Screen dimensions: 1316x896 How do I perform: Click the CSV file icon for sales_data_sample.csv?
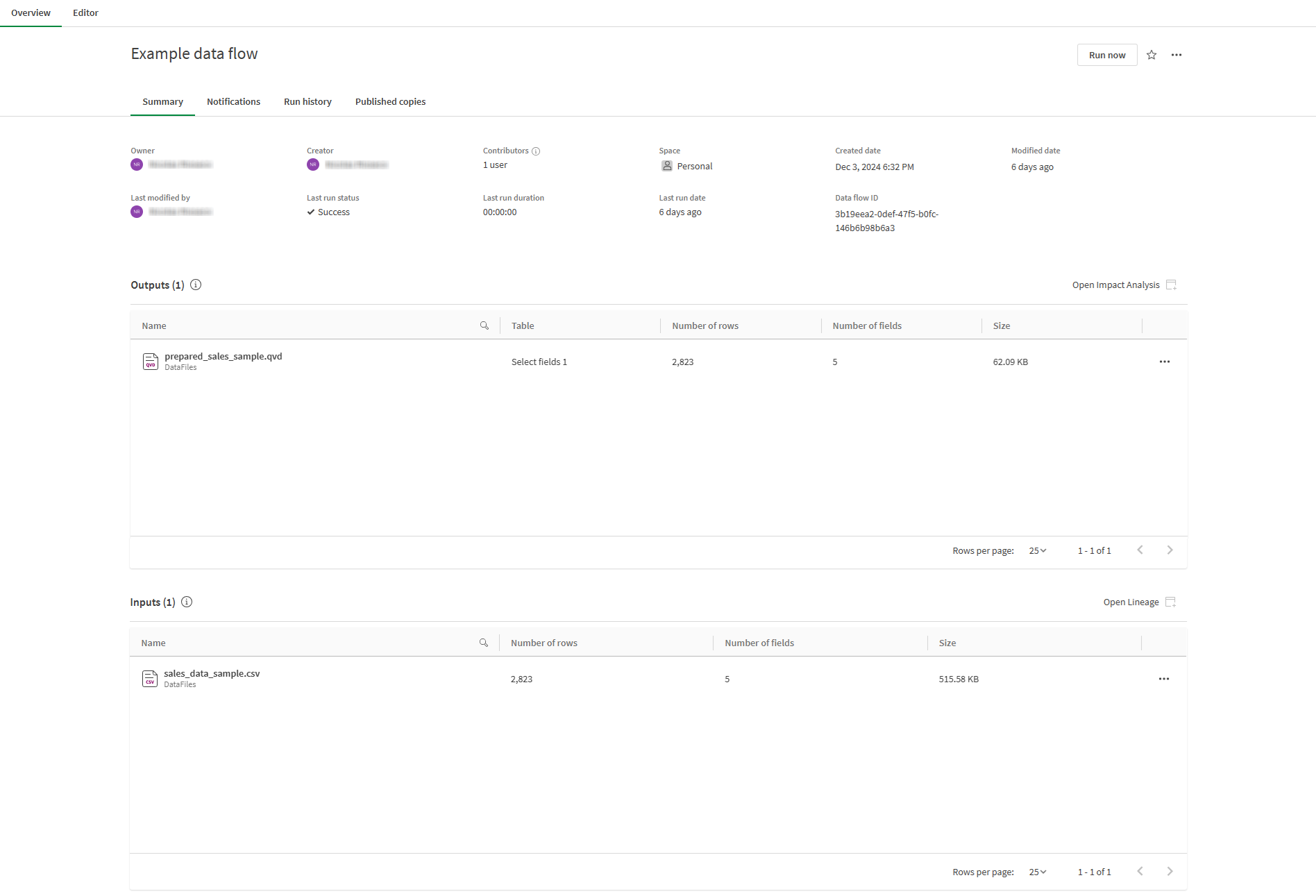pyautogui.click(x=149, y=678)
